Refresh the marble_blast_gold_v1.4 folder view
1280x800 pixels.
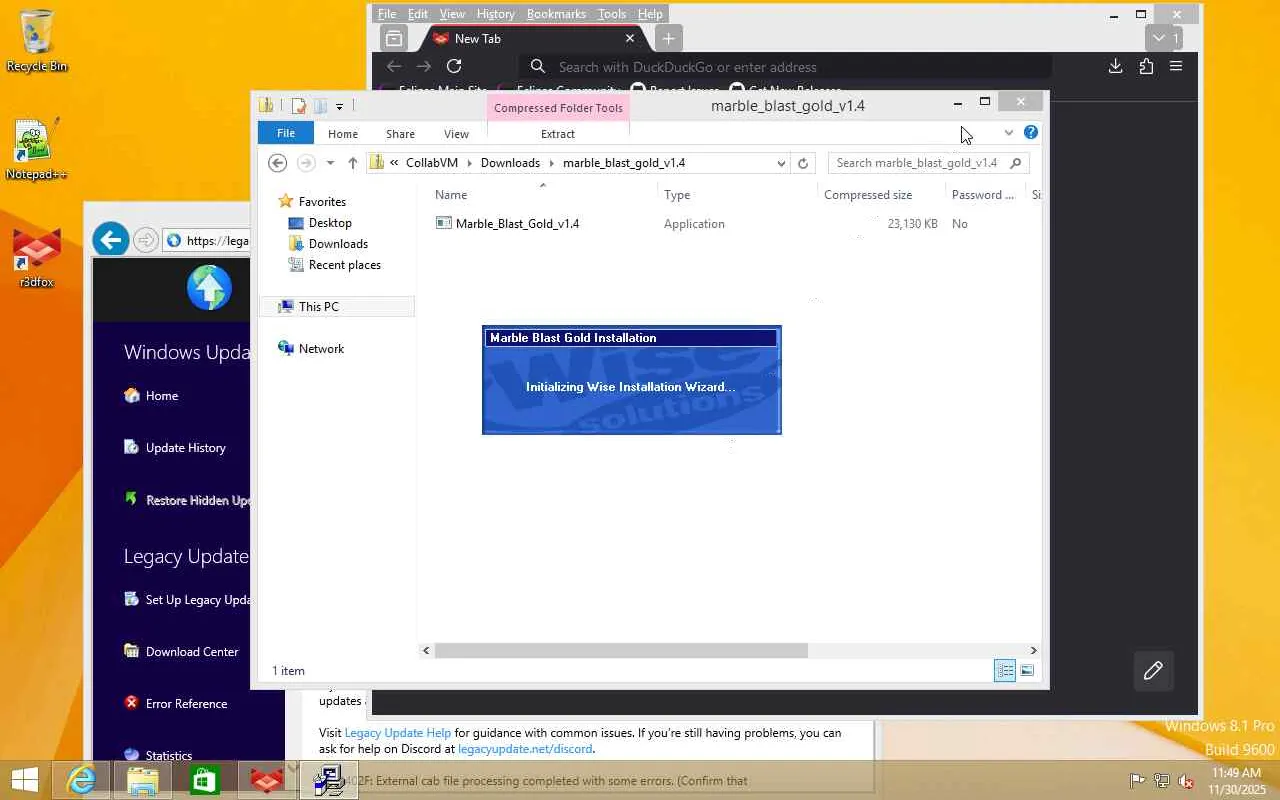[802, 163]
